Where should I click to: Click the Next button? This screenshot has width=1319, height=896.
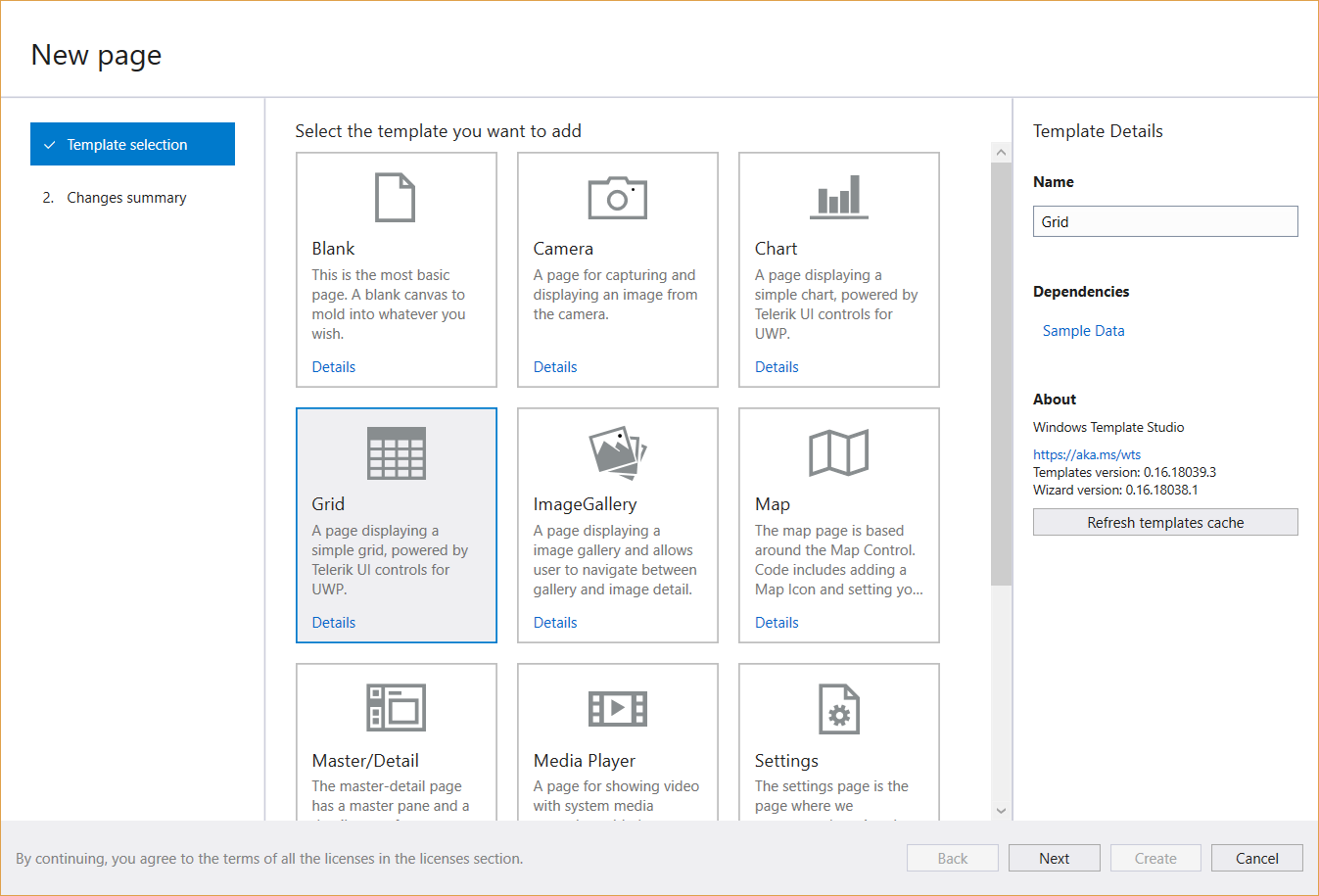tap(1054, 857)
